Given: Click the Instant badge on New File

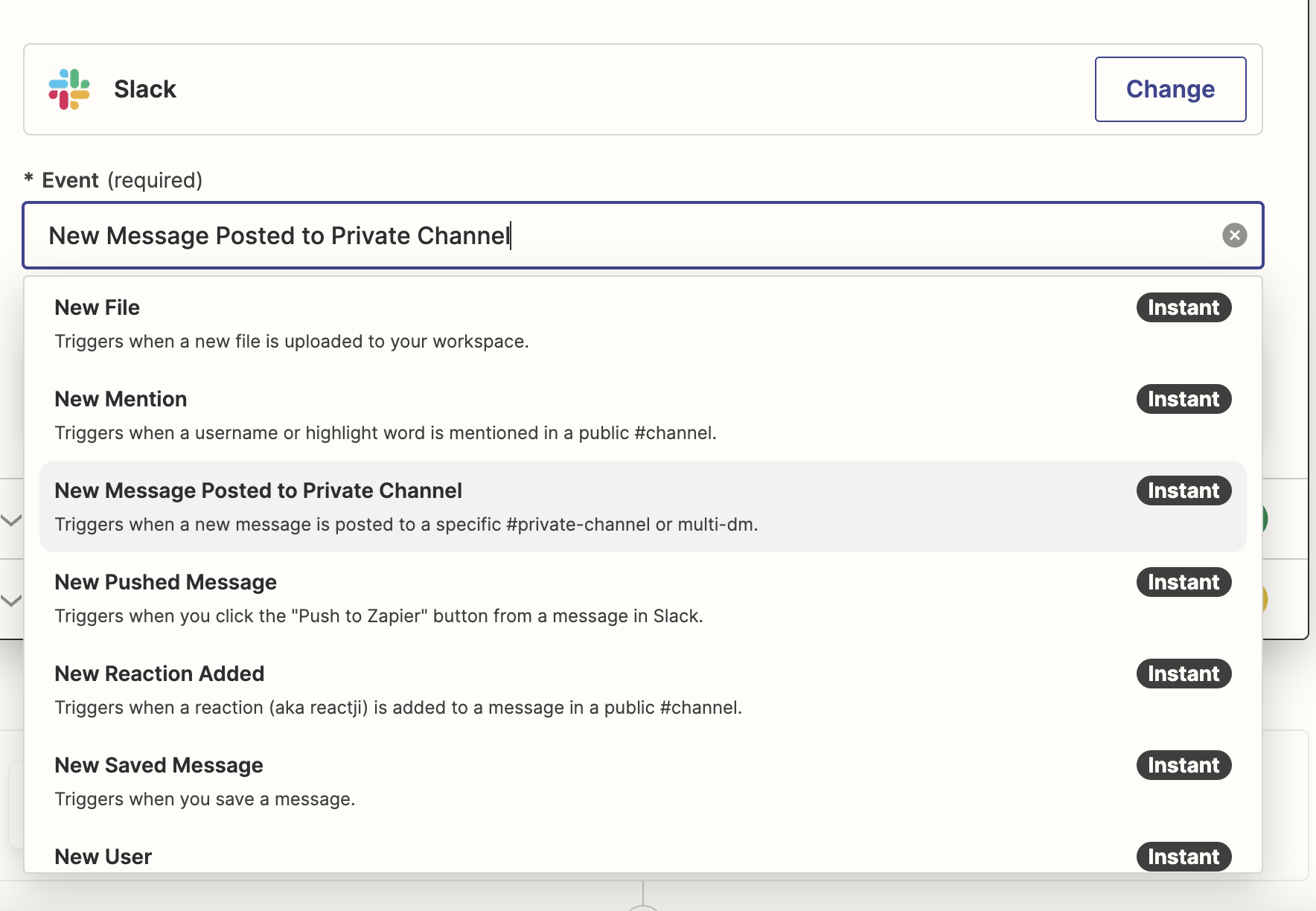Looking at the screenshot, I should tap(1184, 307).
